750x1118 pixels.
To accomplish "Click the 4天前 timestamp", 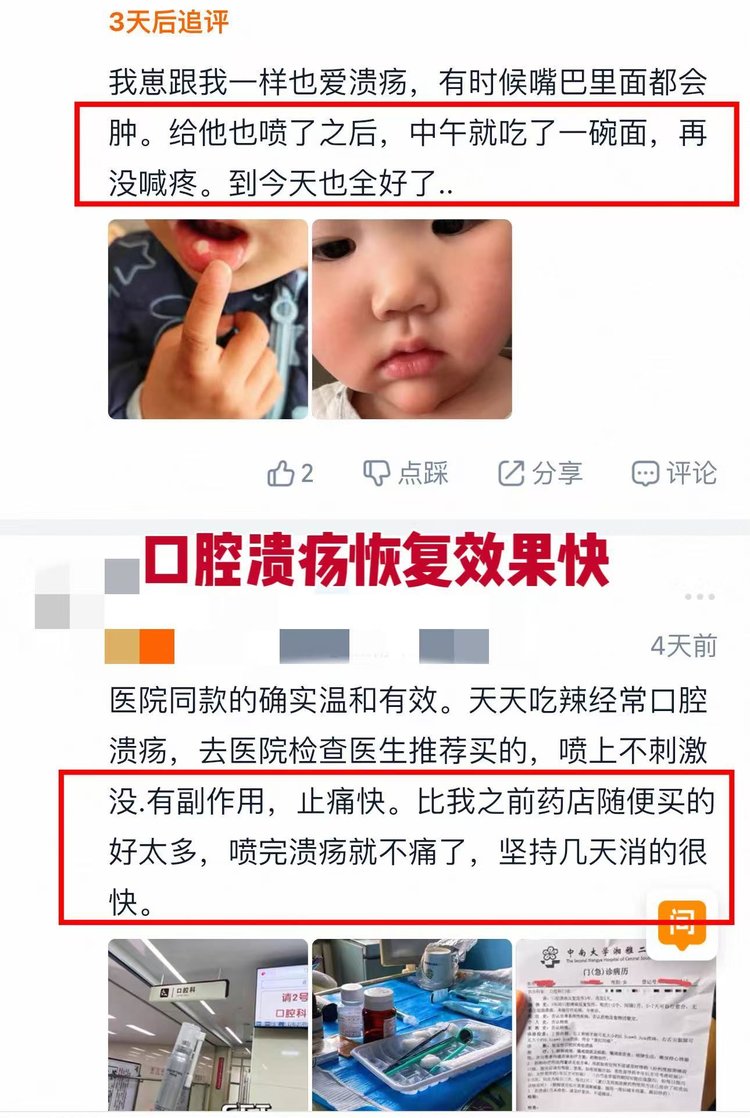I will tap(683, 646).
